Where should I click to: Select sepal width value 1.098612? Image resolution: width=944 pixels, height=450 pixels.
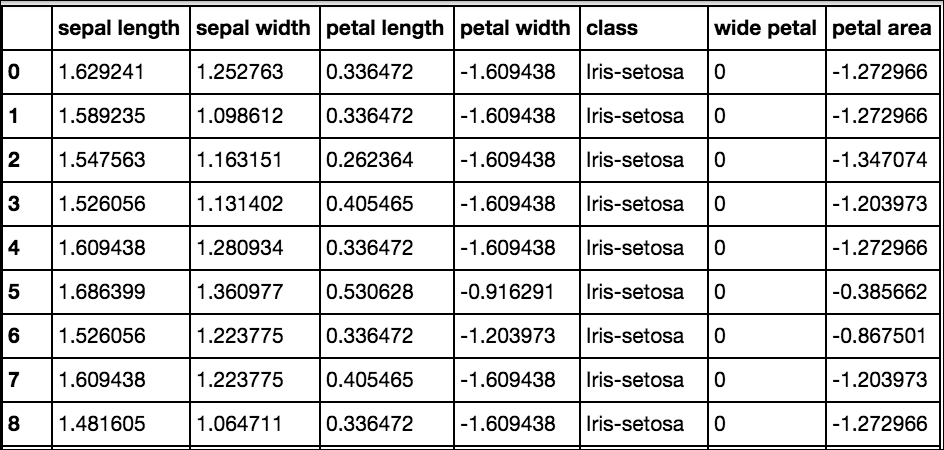point(240,116)
